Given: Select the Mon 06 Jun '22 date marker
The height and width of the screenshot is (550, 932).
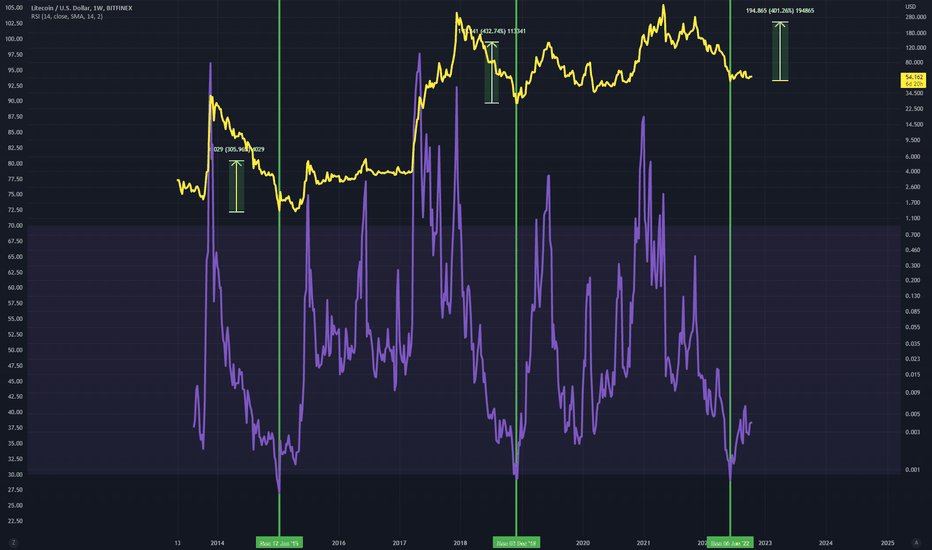Looking at the screenshot, I should point(731,543).
